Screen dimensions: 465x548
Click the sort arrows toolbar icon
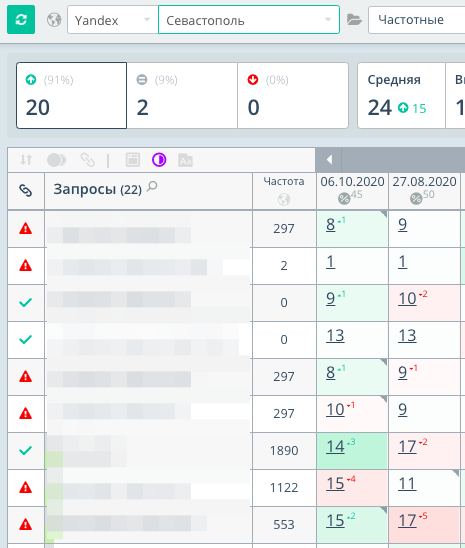(x=26, y=160)
